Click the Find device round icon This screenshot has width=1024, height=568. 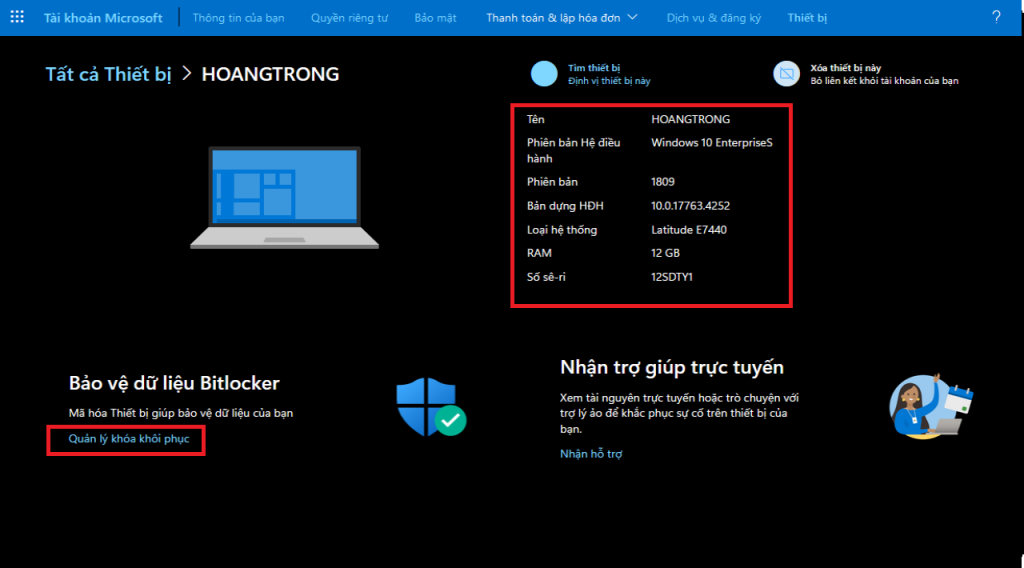[544, 74]
